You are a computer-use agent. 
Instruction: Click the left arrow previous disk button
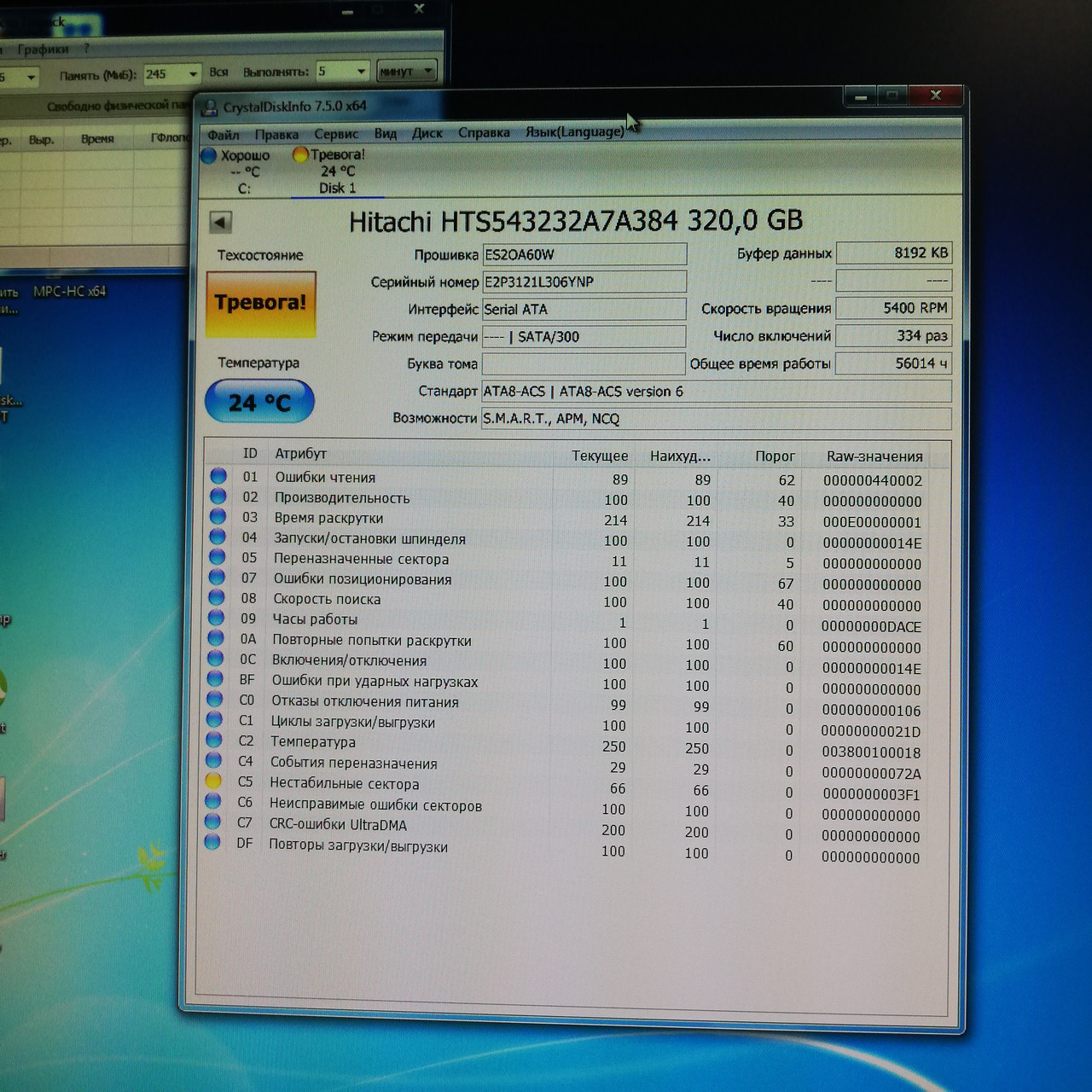click(220, 223)
